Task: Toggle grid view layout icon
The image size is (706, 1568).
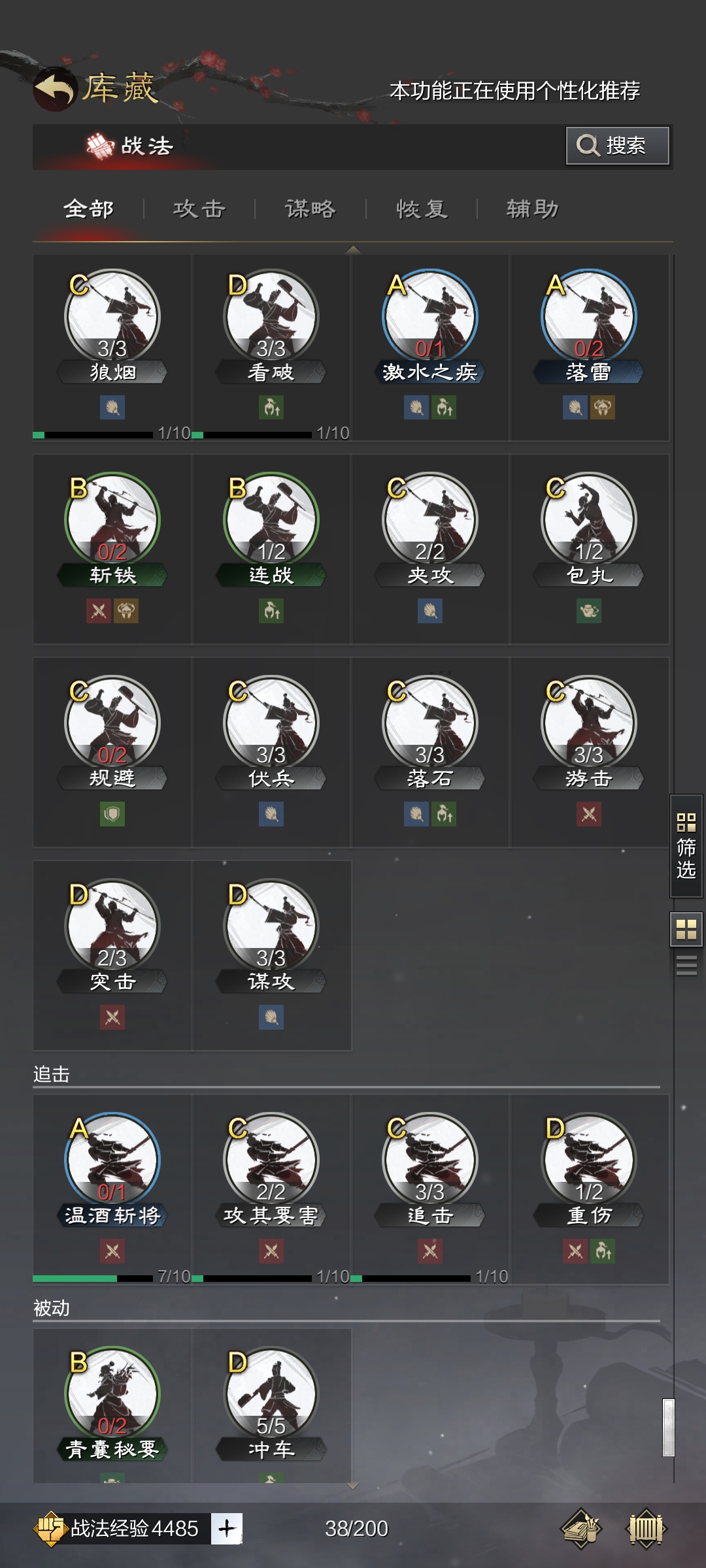Action: (686, 929)
